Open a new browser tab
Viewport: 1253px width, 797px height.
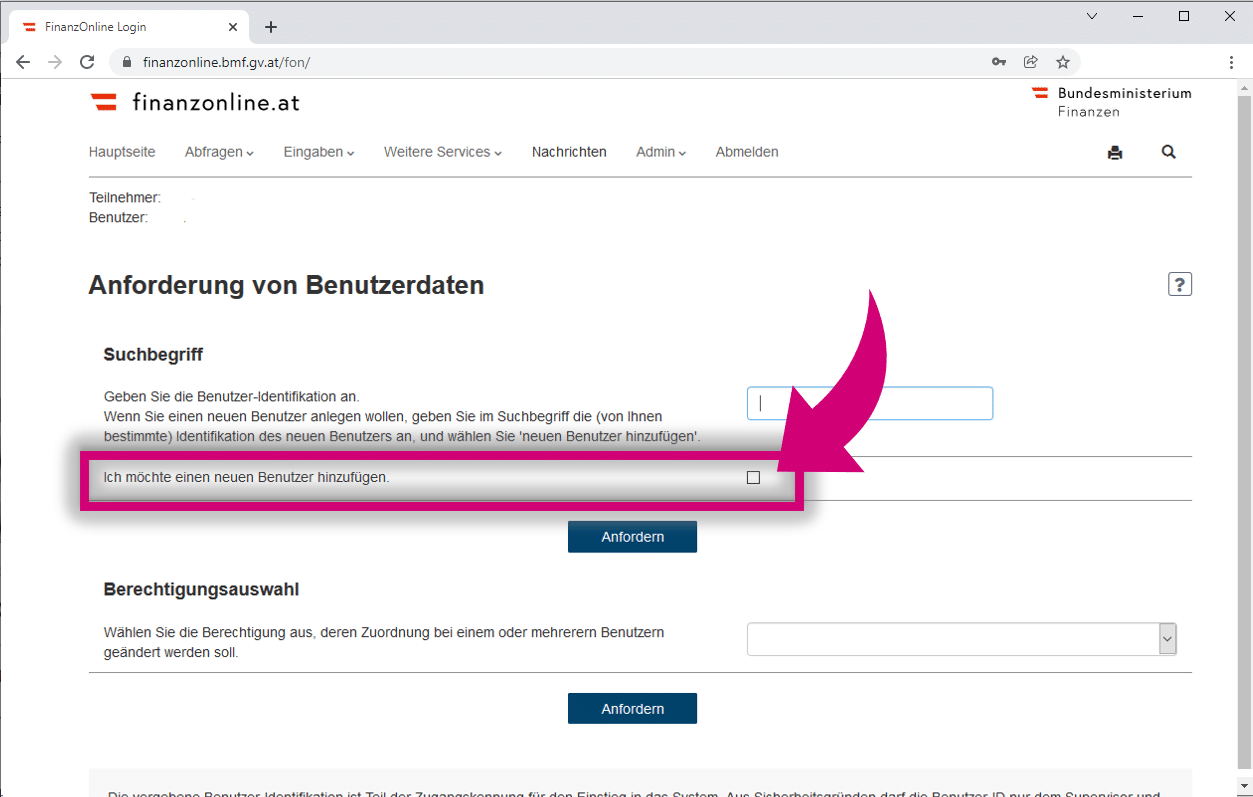click(271, 27)
